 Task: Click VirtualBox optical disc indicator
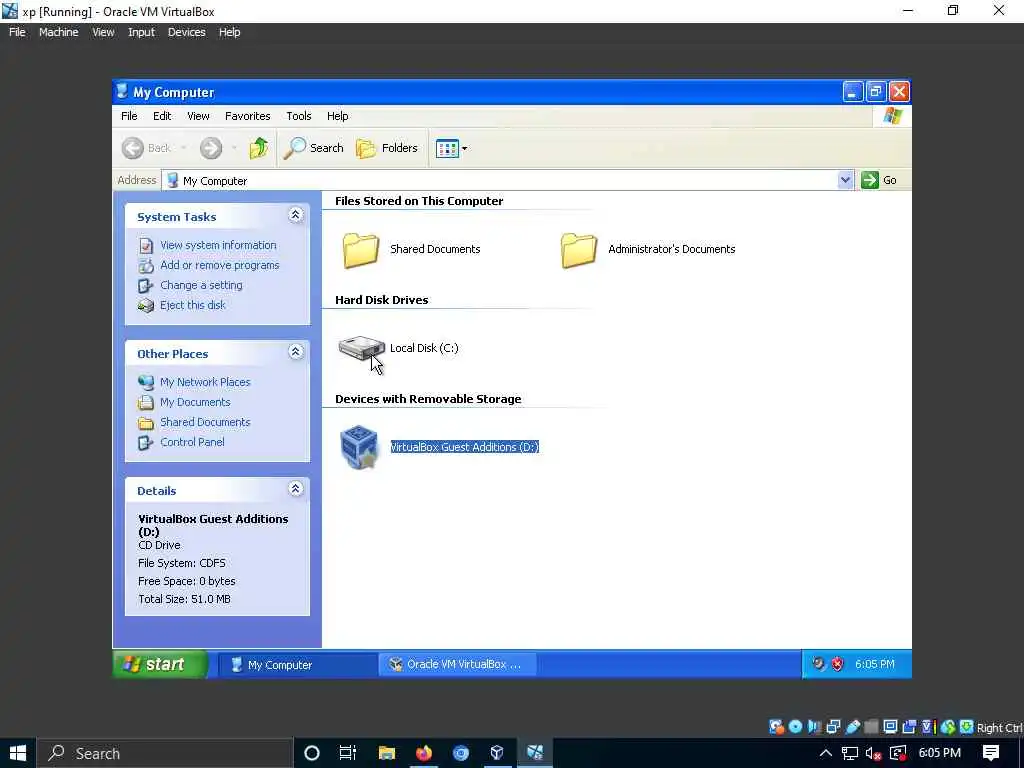point(795,727)
